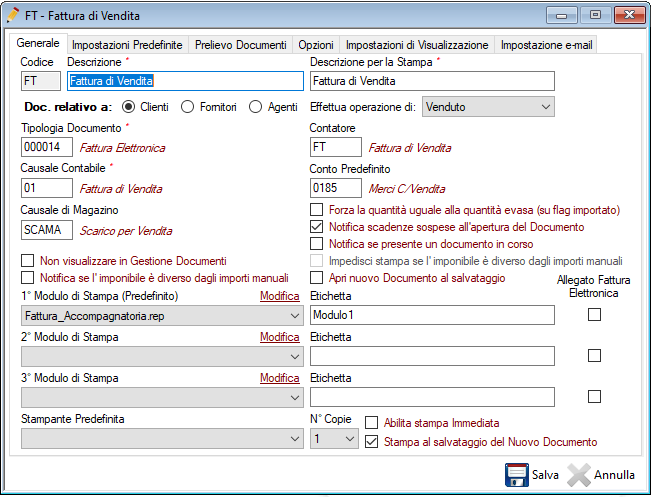Viewport: 651px width, 497px height.
Task: Check Abilita stampa Immediata
Action: (x=372, y=423)
